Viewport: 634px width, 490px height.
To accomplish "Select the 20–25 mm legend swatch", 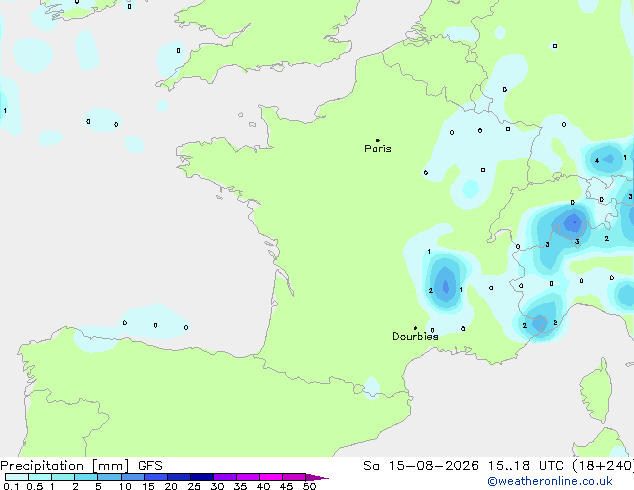I will click(x=179, y=477).
